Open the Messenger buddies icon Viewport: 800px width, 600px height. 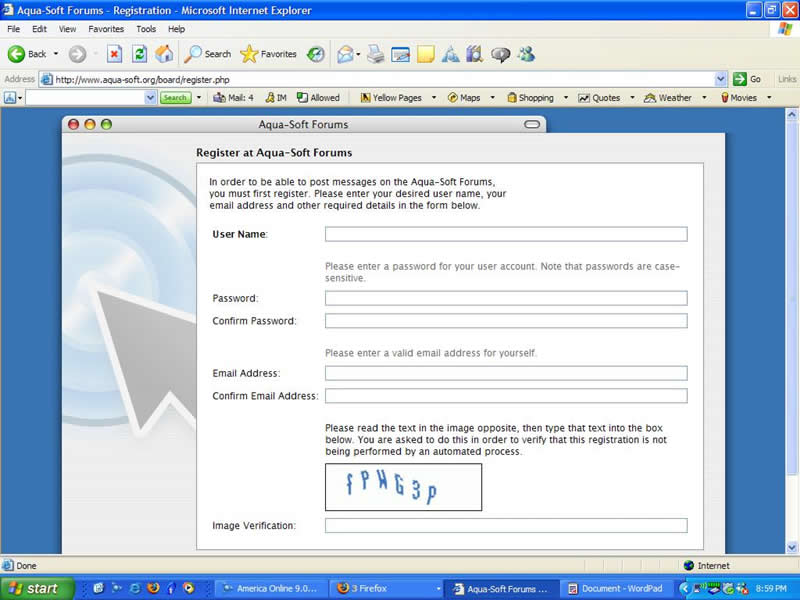point(526,54)
